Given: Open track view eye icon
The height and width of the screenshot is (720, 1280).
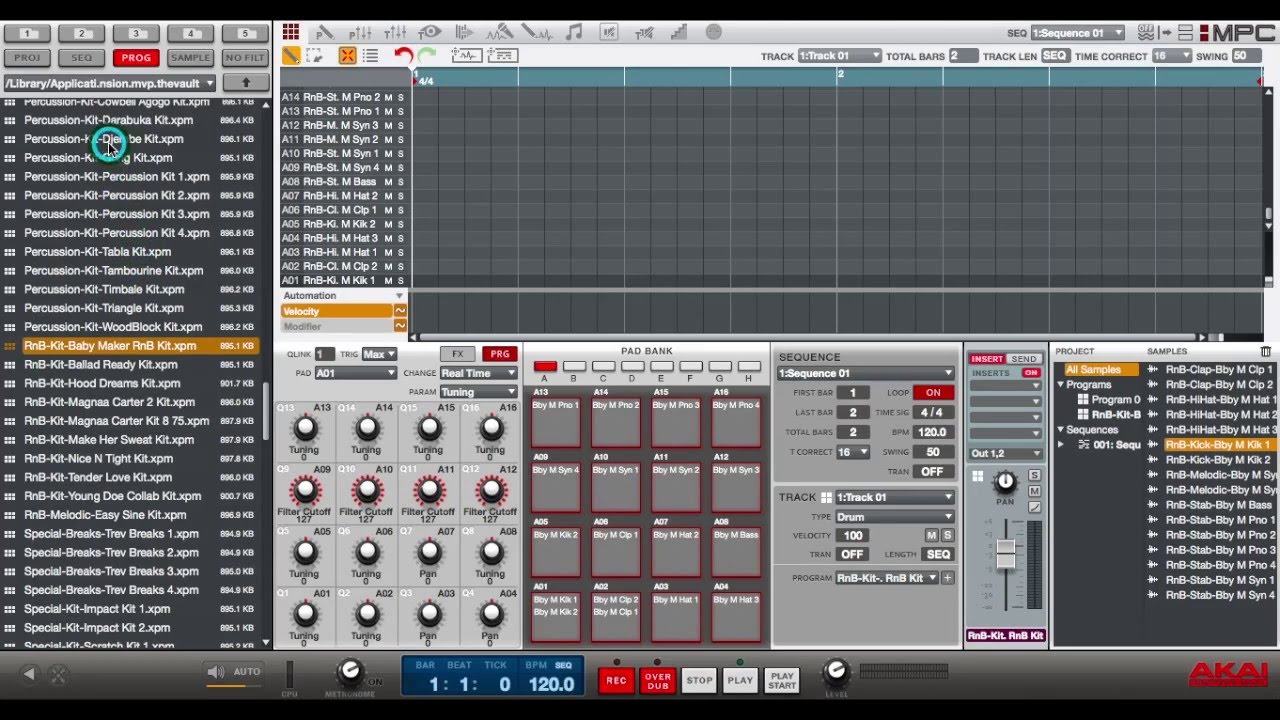Looking at the screenshot, I should coord(430,33).
